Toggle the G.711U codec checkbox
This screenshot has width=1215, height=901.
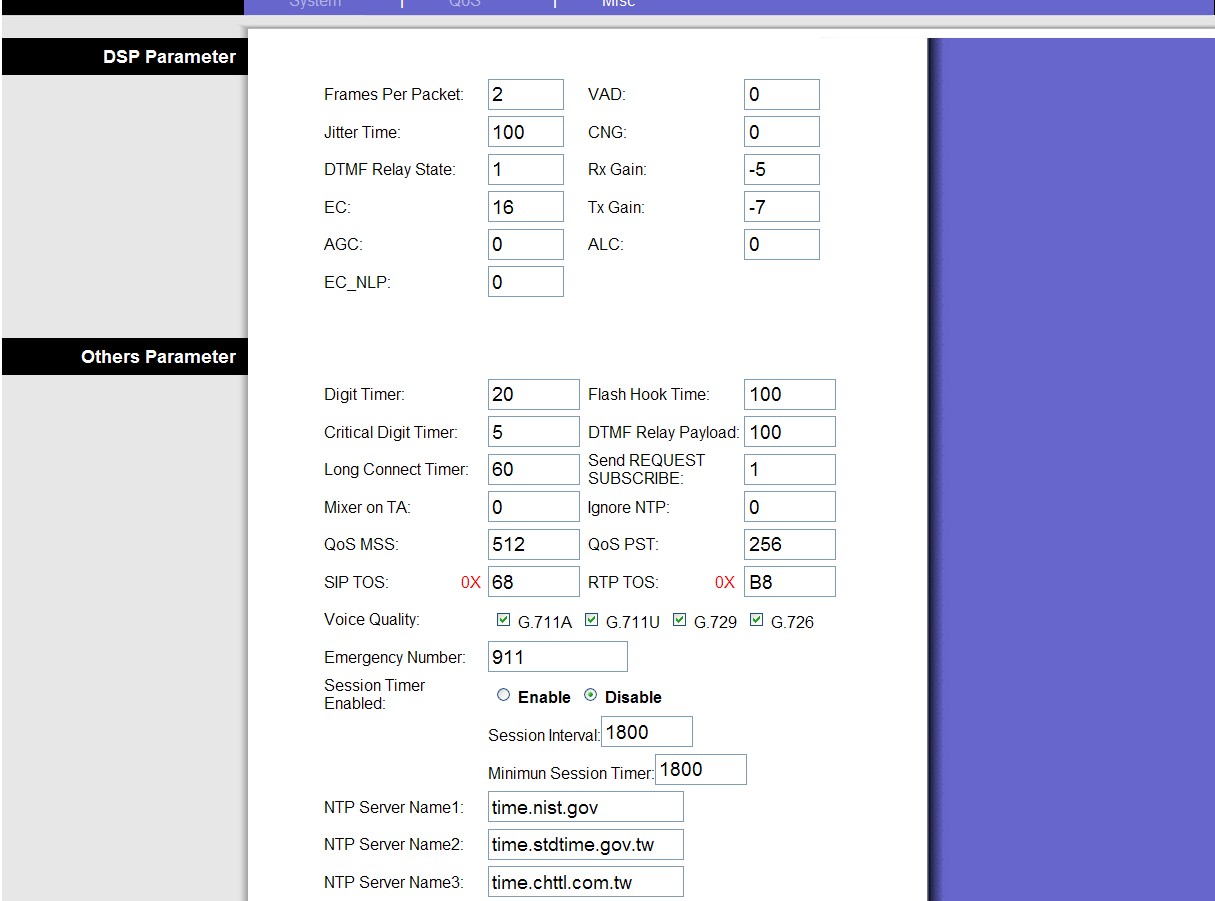(x=592, y=620)
